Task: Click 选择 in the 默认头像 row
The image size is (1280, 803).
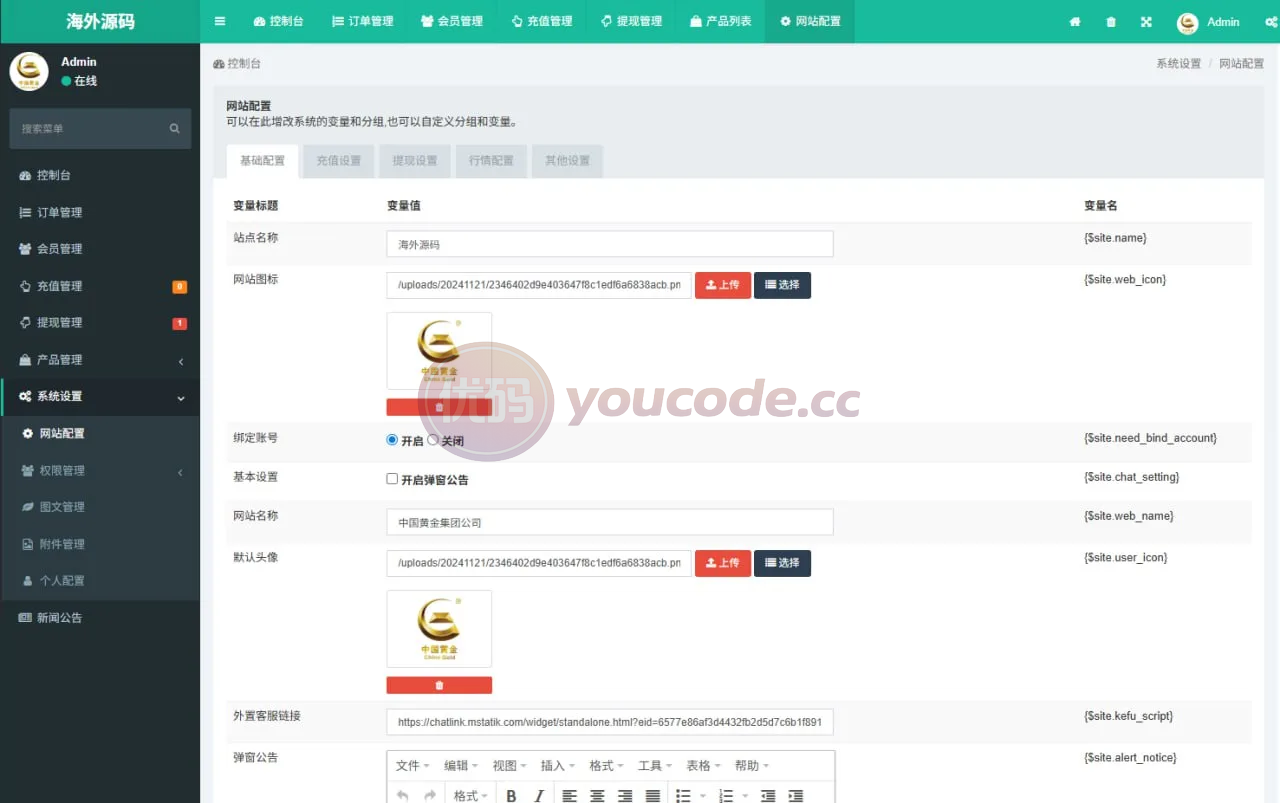Action: (x=782, y=563)
